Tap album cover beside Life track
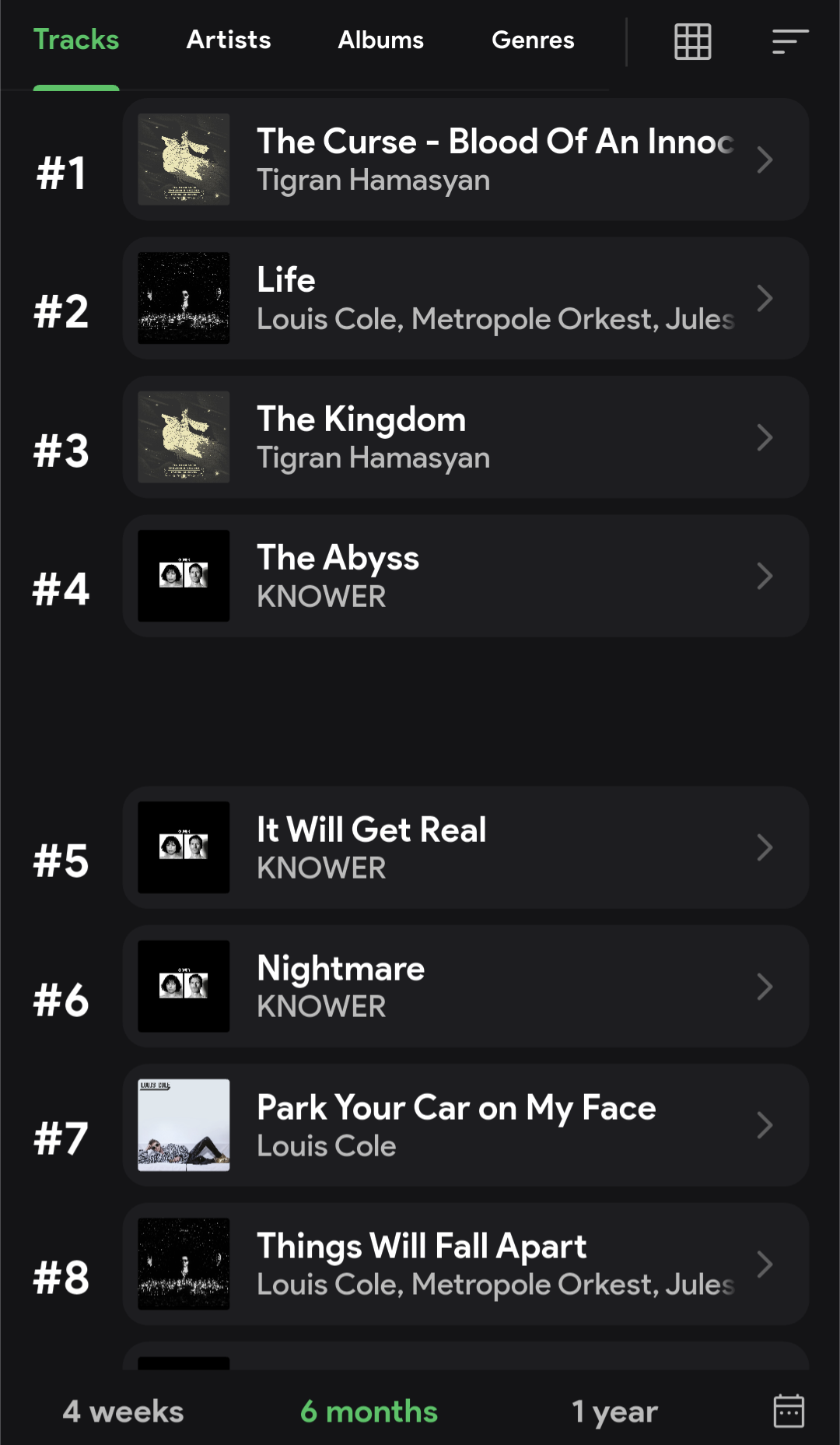The height and width of the screenshot is (1445, 840). pyautogui.click(x=184, y=298)
